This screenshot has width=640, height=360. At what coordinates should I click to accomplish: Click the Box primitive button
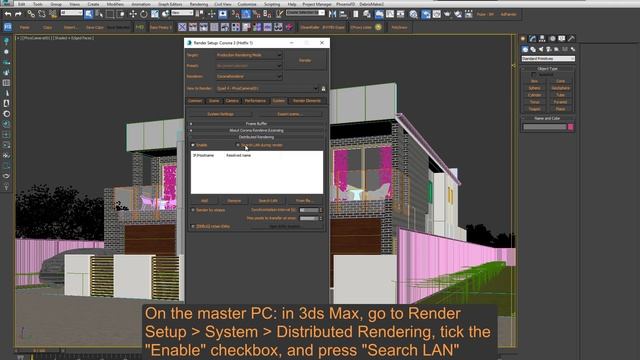click(x=535, y=81)
